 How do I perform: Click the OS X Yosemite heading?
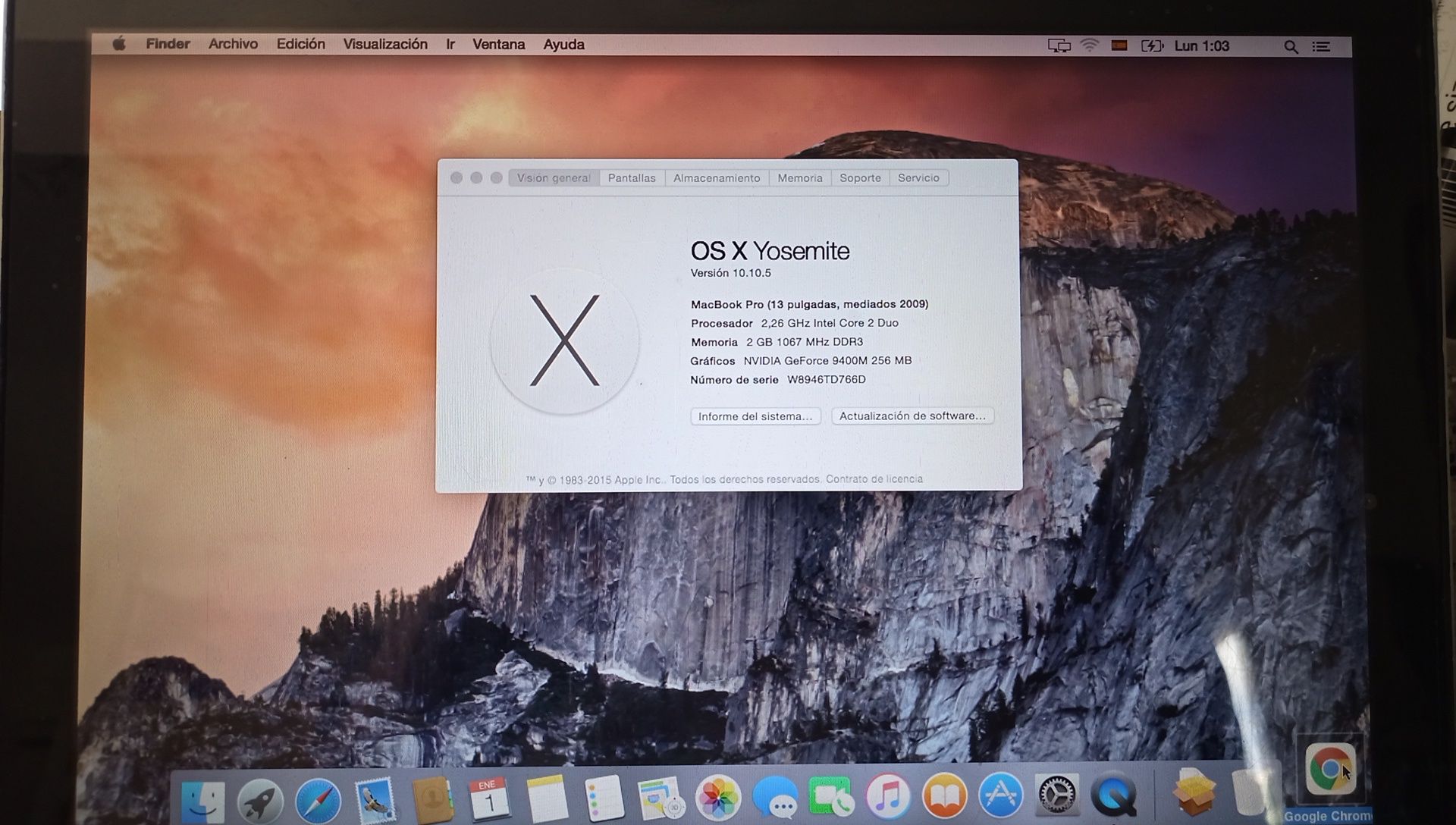click(x=770, y=251)
